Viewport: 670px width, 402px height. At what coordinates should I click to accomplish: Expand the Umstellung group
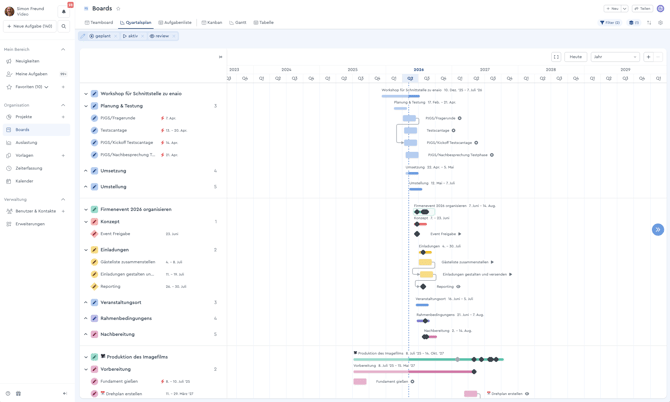pyautogui.click(x=85, y=187)
